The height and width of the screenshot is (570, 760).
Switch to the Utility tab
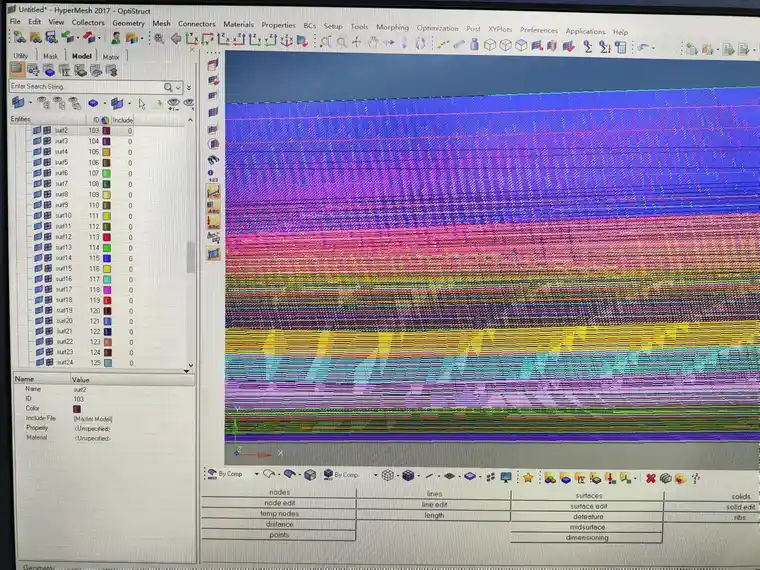[20, 56]
